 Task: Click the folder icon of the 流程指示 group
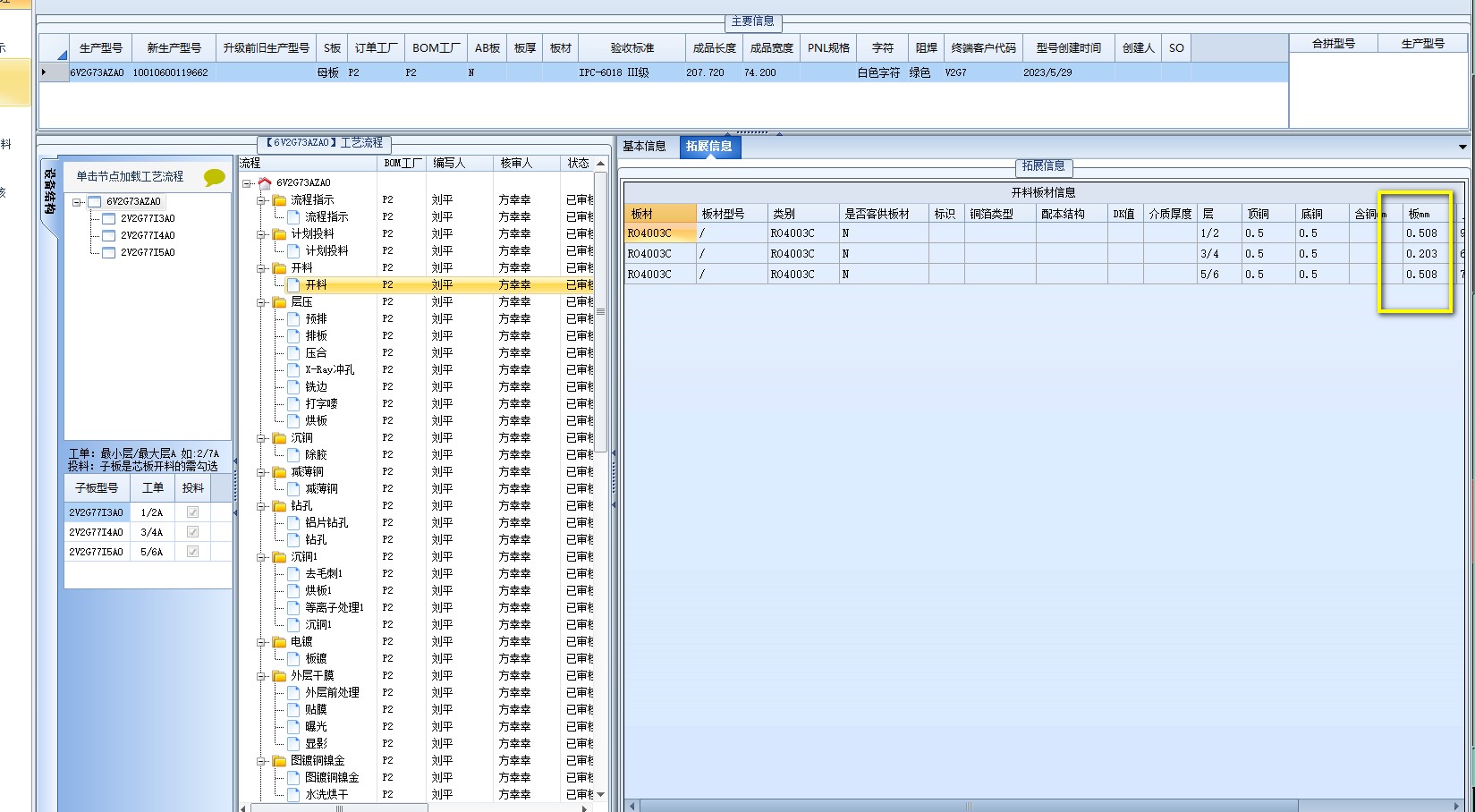tap(279, 200)
